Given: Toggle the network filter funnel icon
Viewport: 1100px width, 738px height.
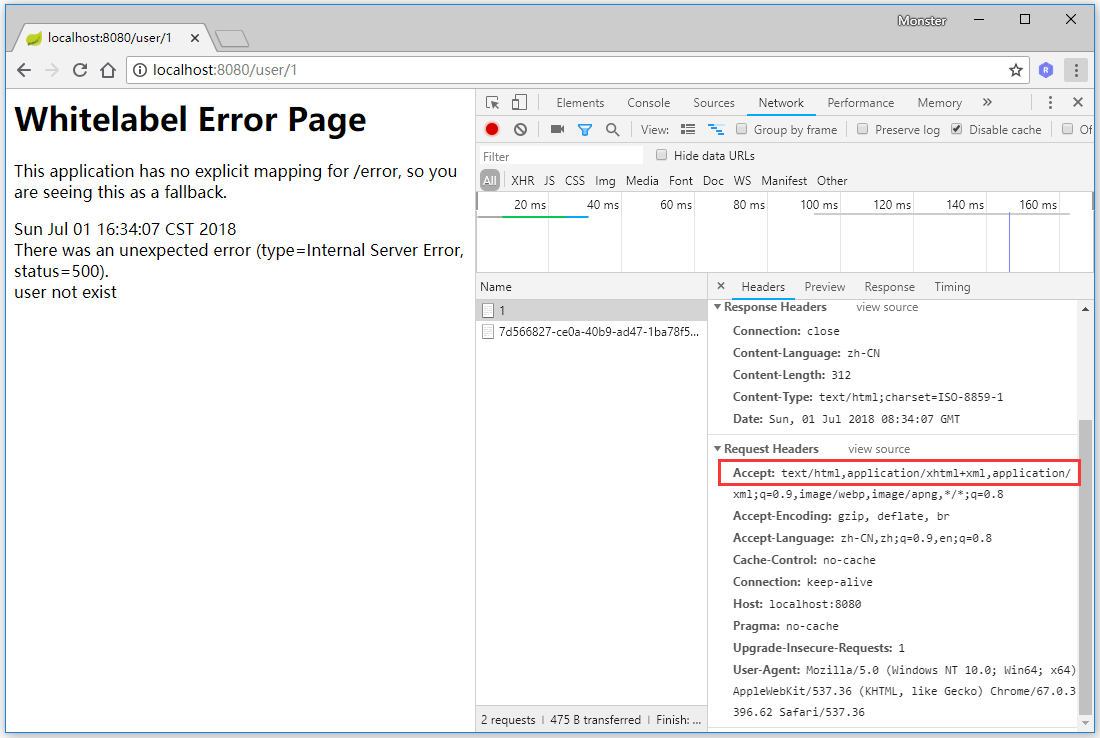Looking at the screenshot, I should pyautogui.click(x=584, y=129).
